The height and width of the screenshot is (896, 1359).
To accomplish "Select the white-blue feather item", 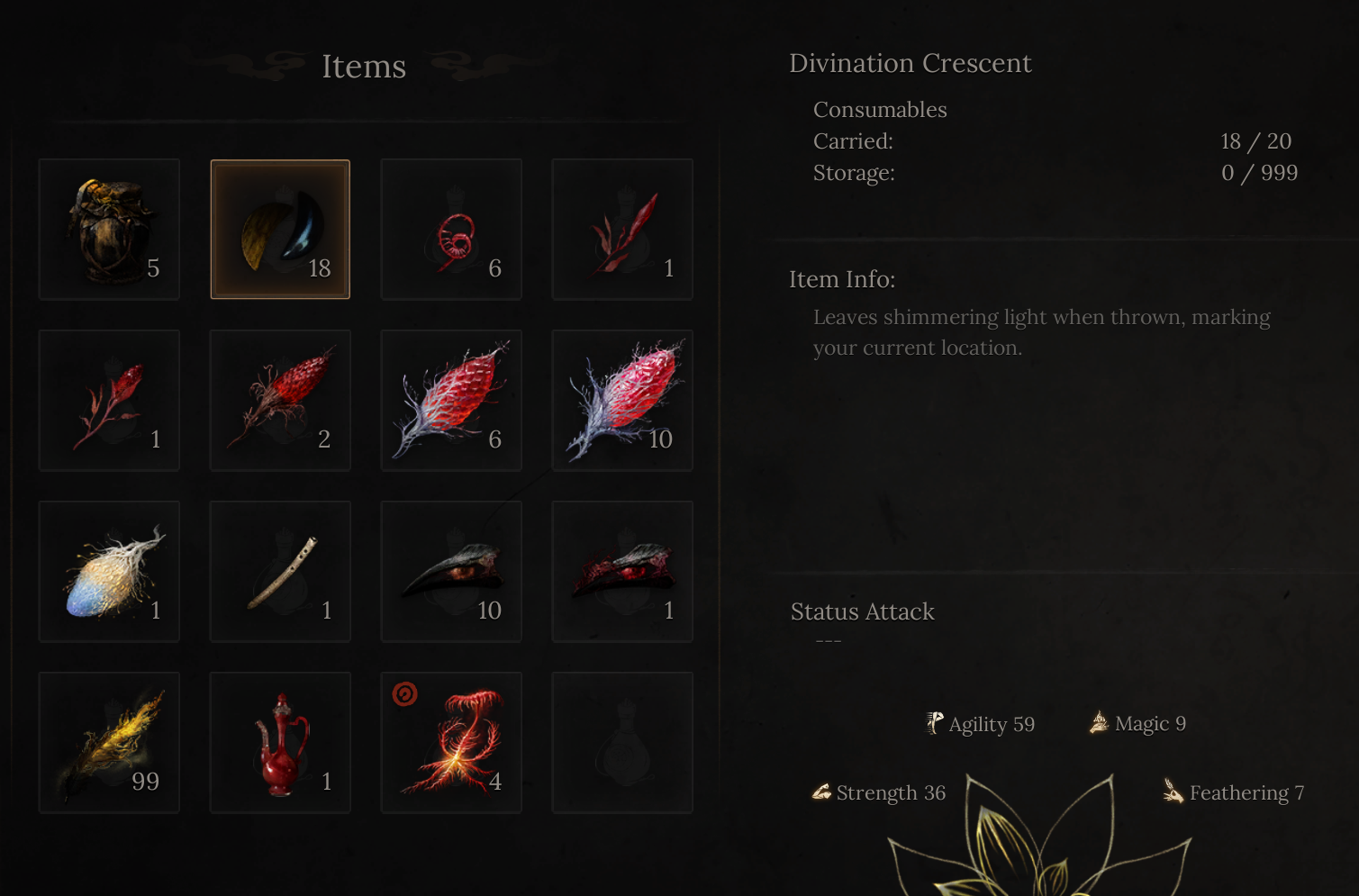I will click(109, 572).
